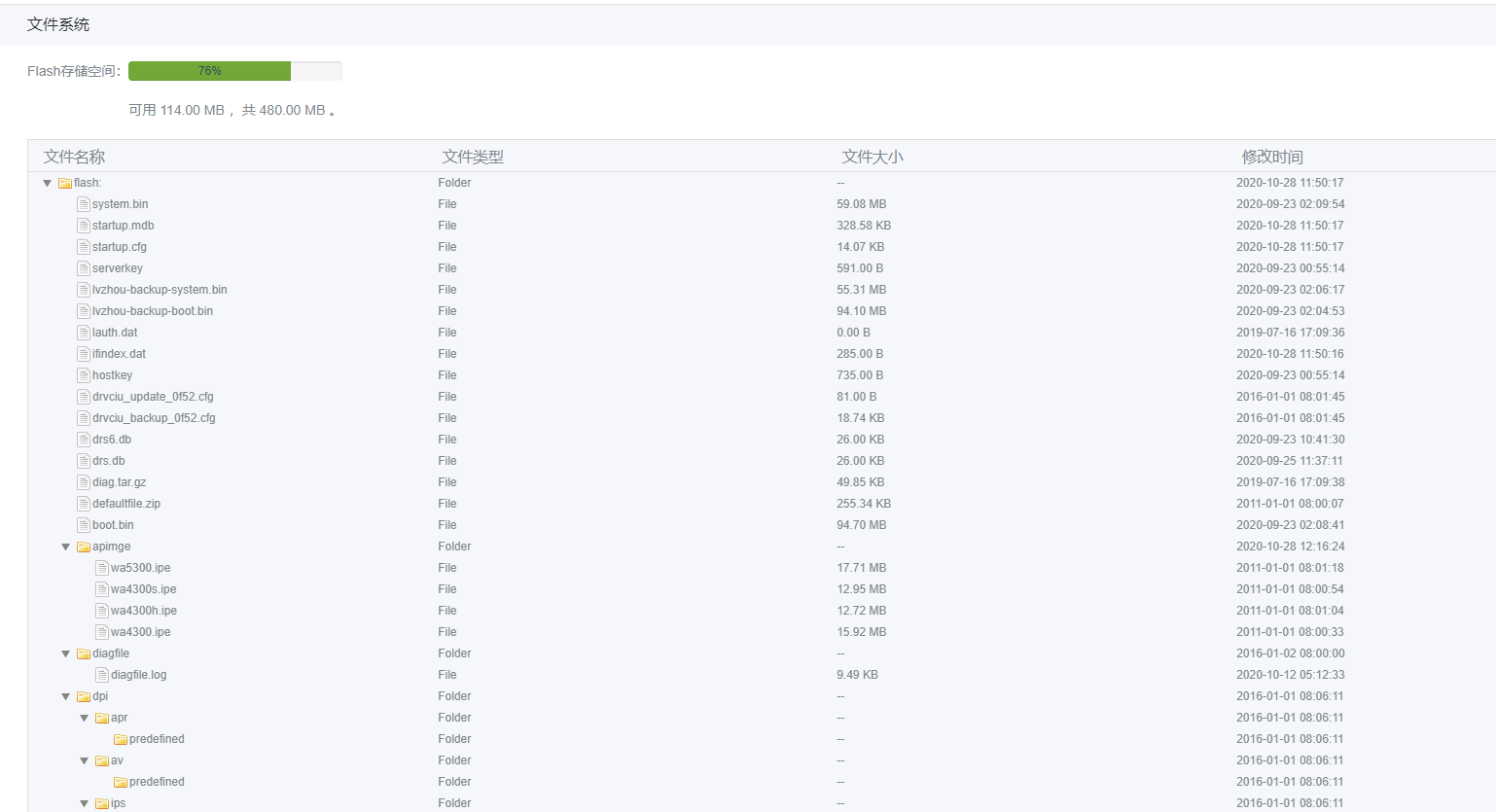
Task: Click the date 2019-07-16 17:09:36
Action: tap(1290, 333)
